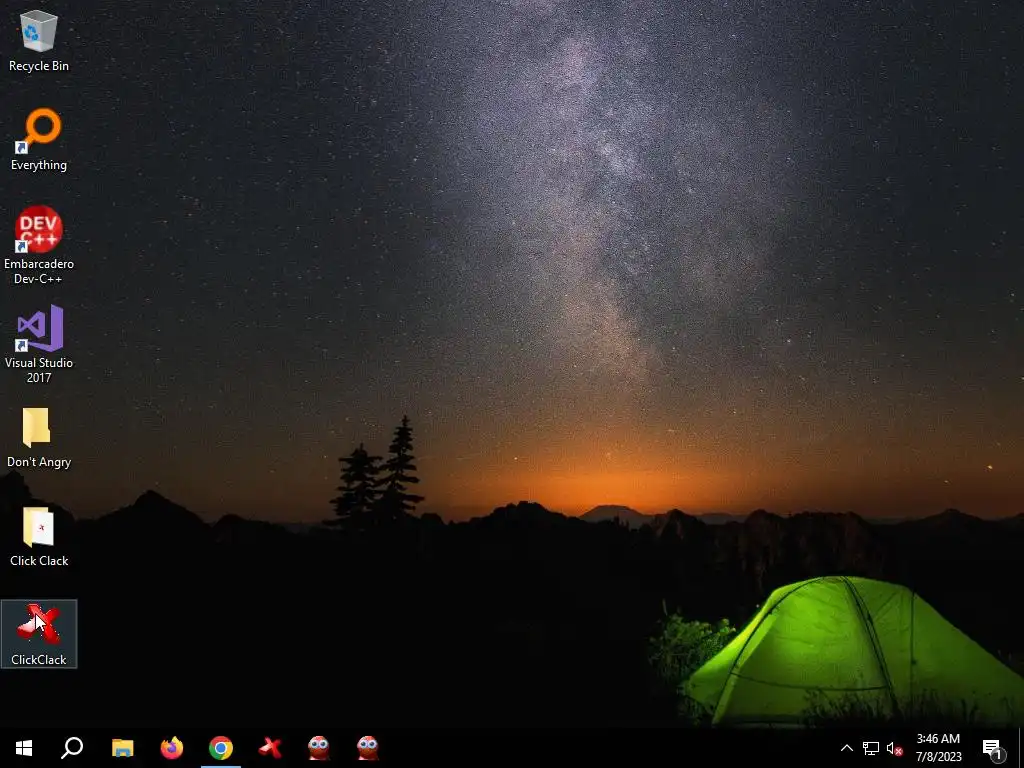
Task: Switch to Google Chrome in taskbar
Action: [221, 748]
